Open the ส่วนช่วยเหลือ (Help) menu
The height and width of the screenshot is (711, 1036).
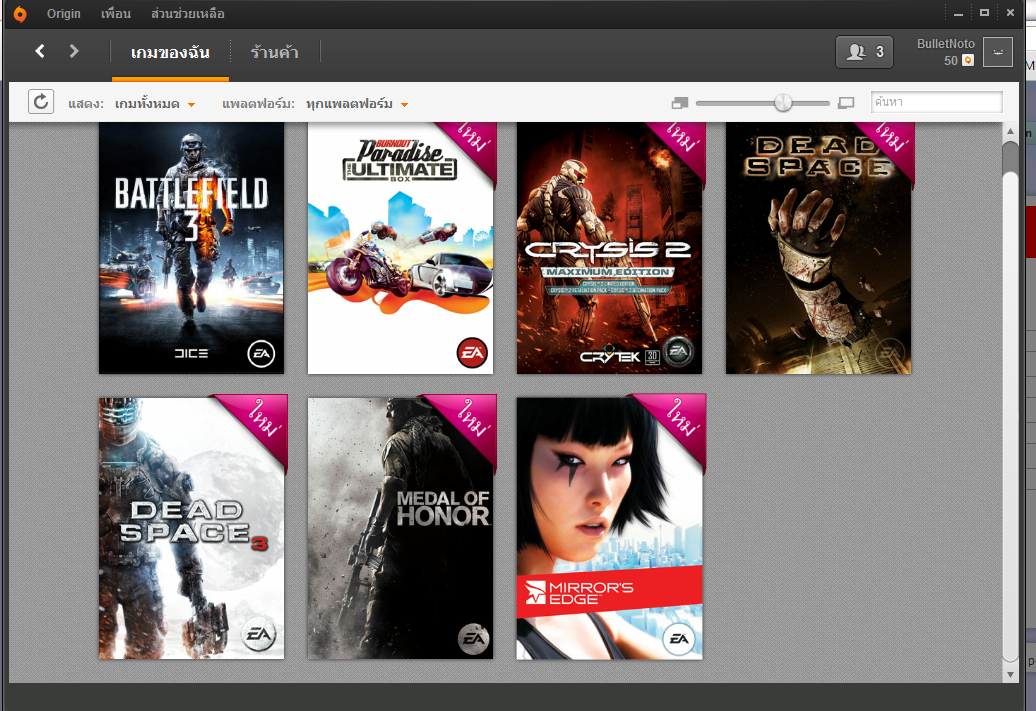pyautogui.click(x=187, y=13)
